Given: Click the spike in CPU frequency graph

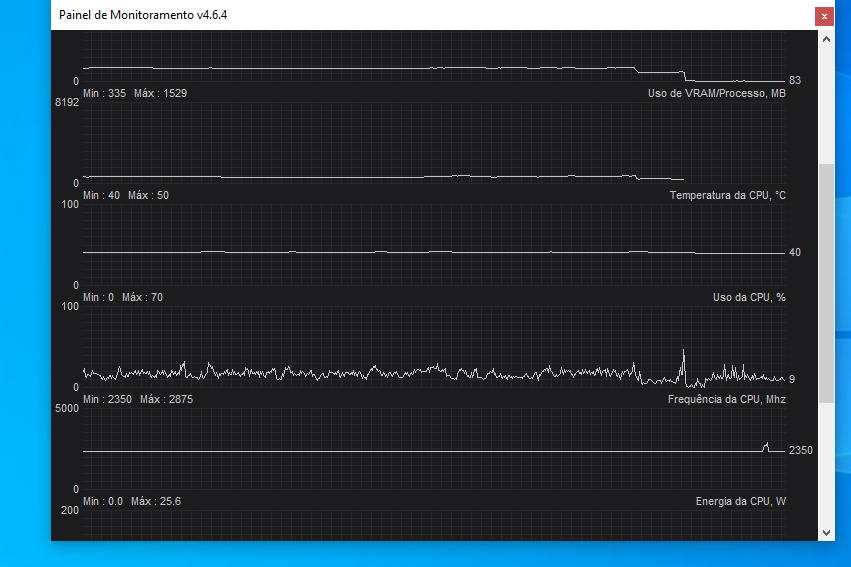Looking at the screenshot, I should pos(766,446).
